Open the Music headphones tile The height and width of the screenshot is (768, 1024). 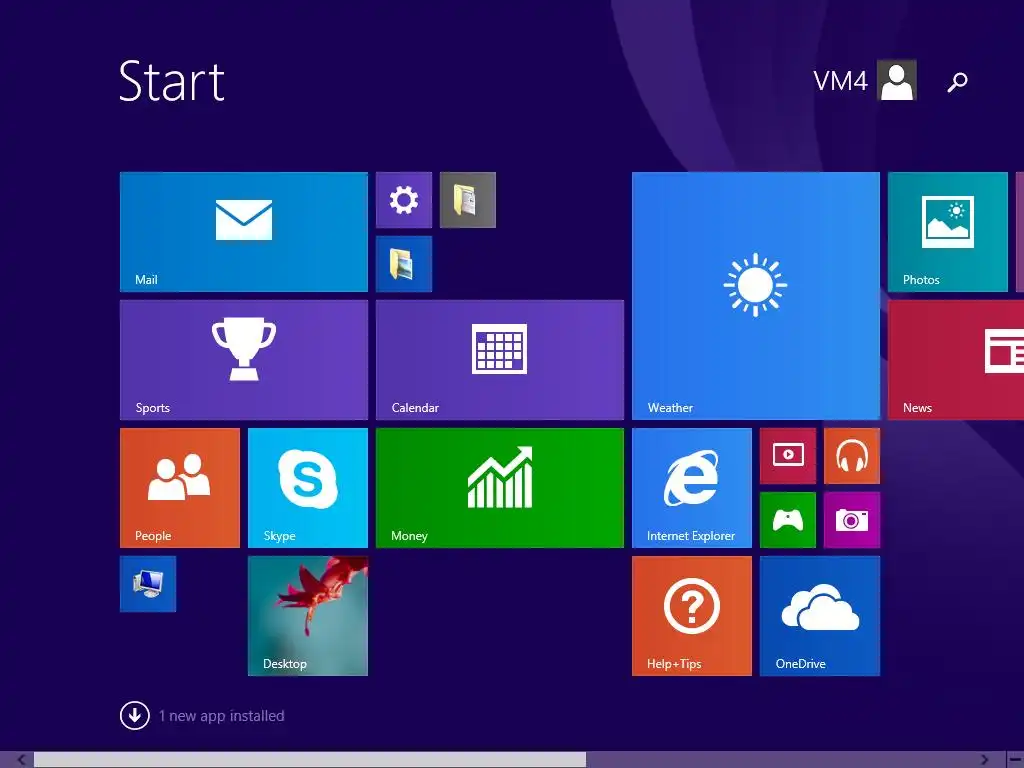(852, 456)
